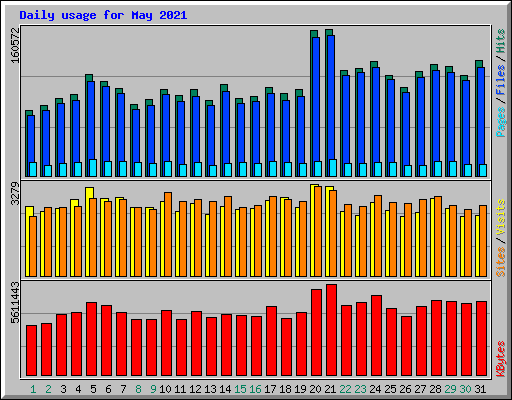Click day 19 on the x-axis

pyautogui.click(x=300, y=389)
